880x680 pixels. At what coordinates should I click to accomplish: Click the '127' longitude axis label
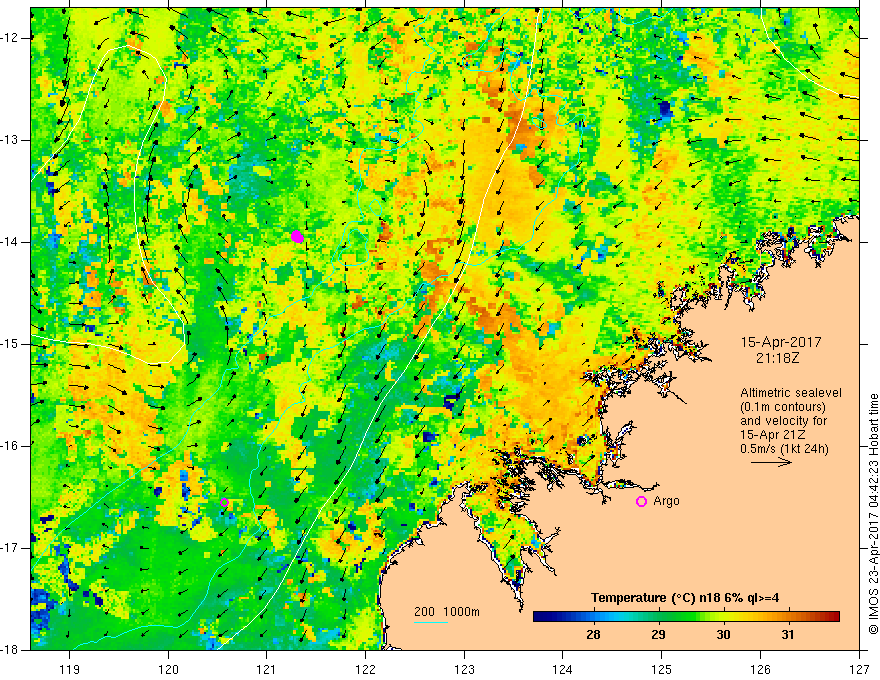tap(859, 669)
